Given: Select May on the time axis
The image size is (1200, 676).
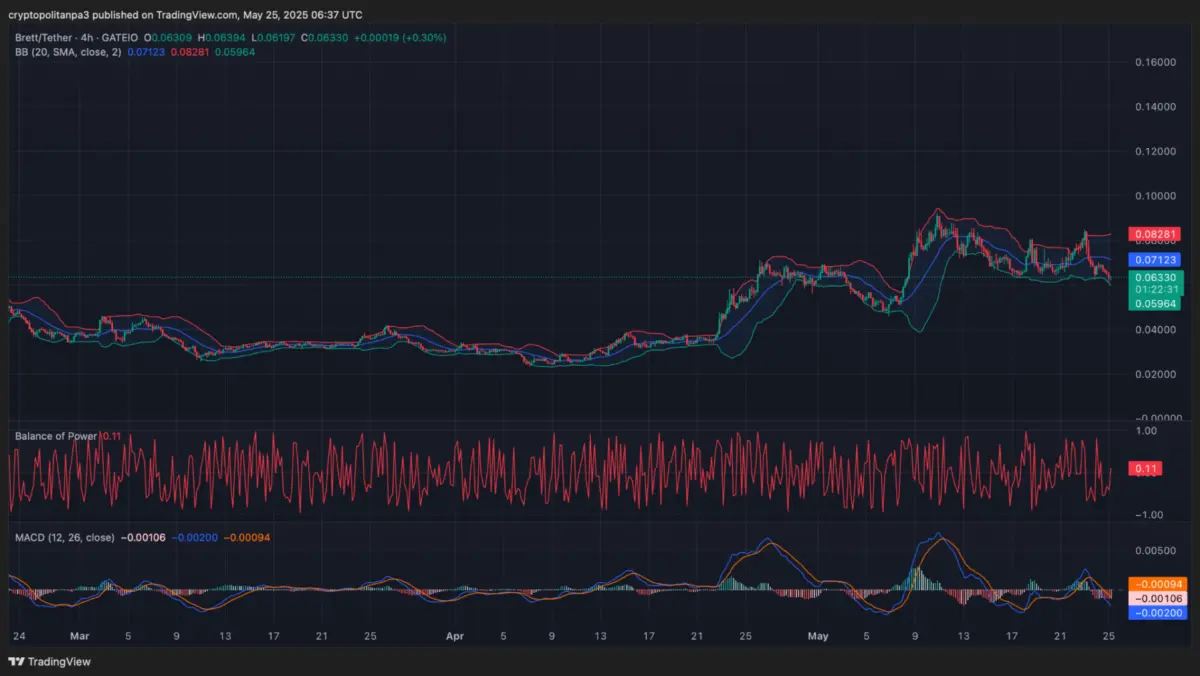Looking at the screenshot, I should point(818,636).
